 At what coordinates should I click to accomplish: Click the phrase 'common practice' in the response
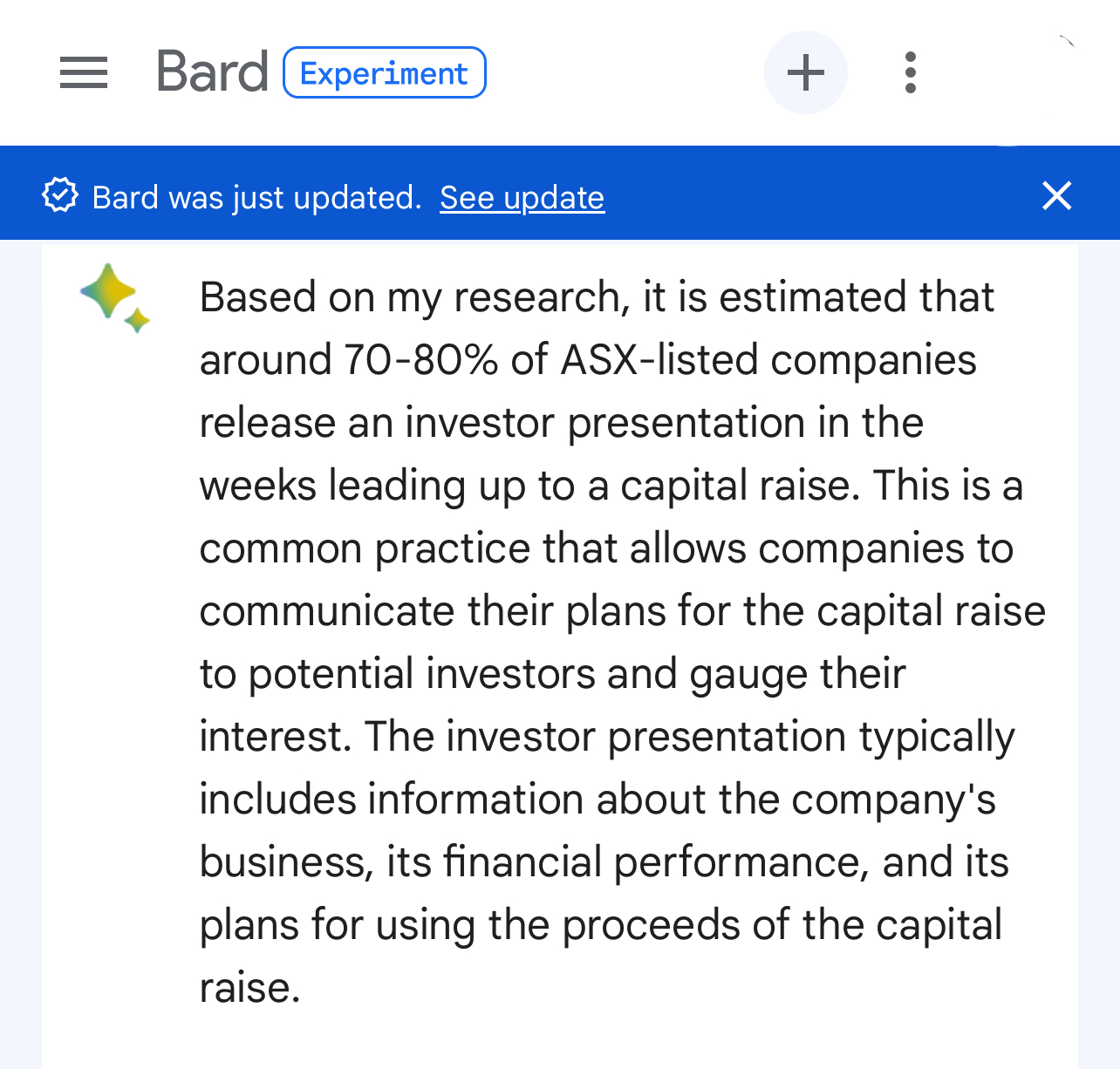tap(364, 549)
